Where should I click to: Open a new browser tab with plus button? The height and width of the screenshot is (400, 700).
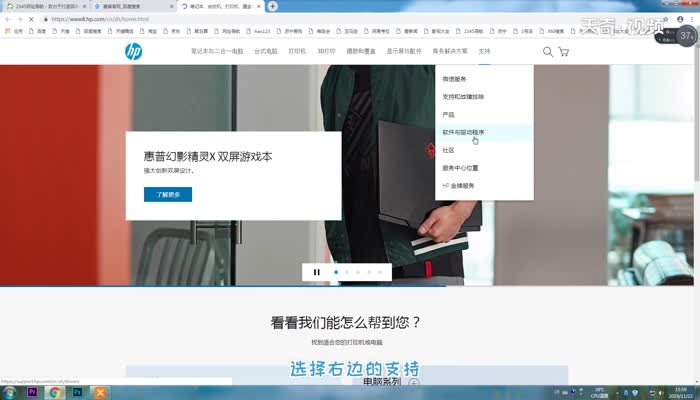(272, 6)
